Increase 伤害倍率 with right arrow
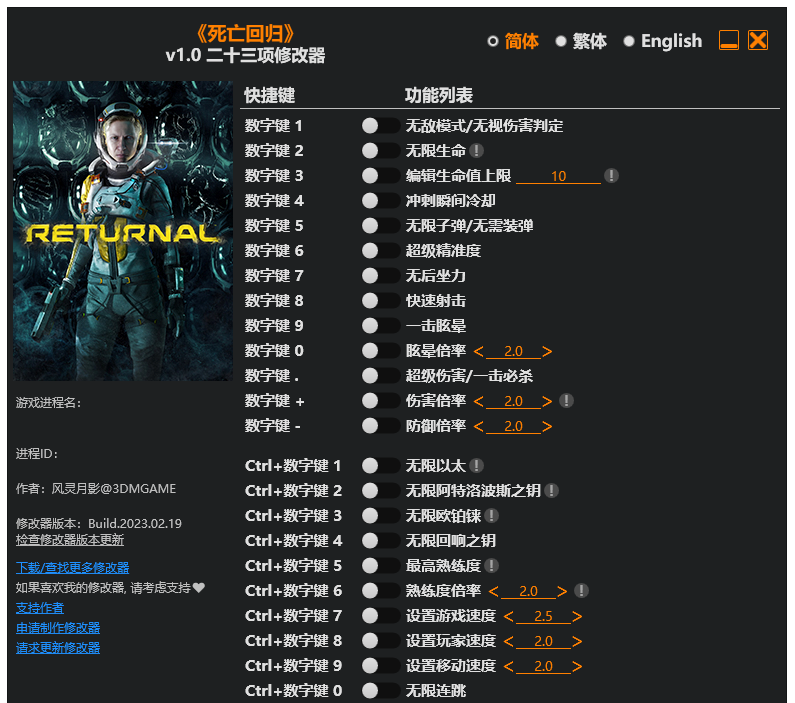Screen dimensions: 795x703 pos(547,401)
